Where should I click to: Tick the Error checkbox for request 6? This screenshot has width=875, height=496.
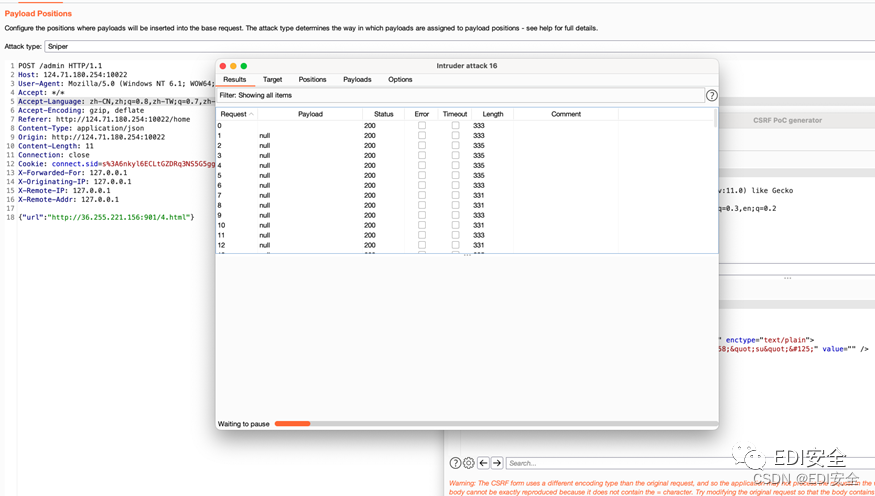(x=422, y=185)
